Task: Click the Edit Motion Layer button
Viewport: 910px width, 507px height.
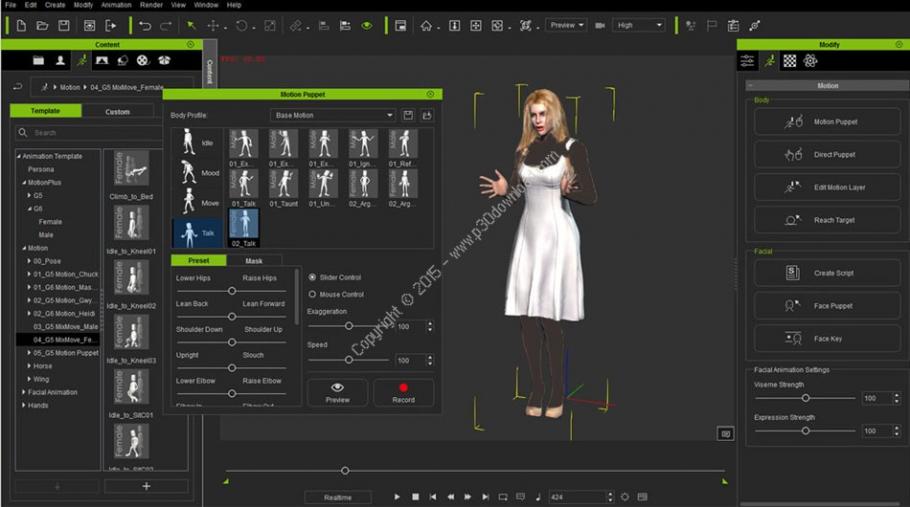Action: pyautogui.click(x=828, y=187)
